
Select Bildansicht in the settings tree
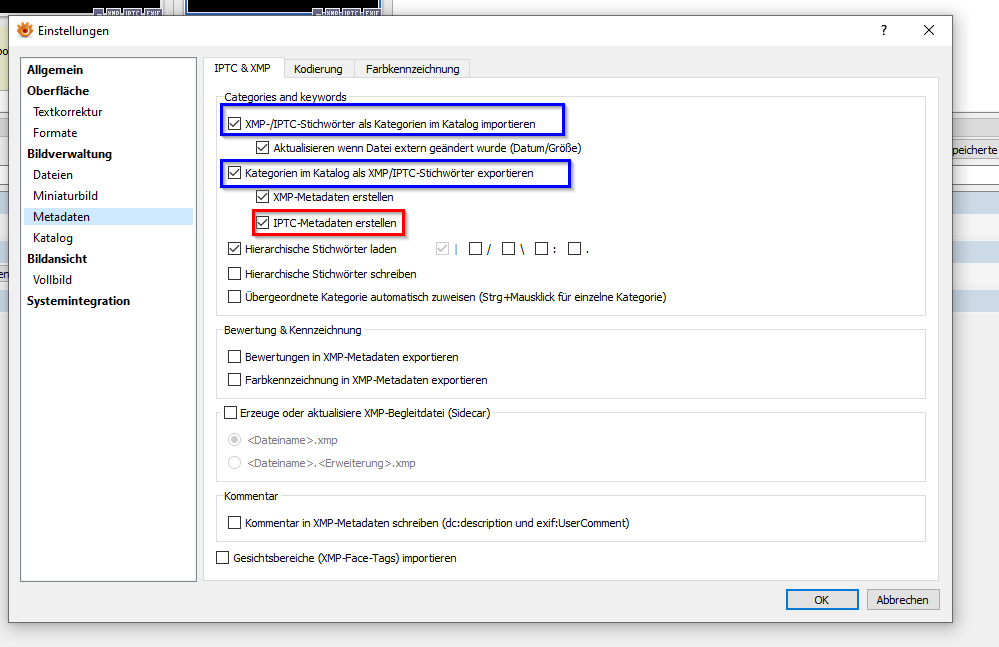[57, 259]
